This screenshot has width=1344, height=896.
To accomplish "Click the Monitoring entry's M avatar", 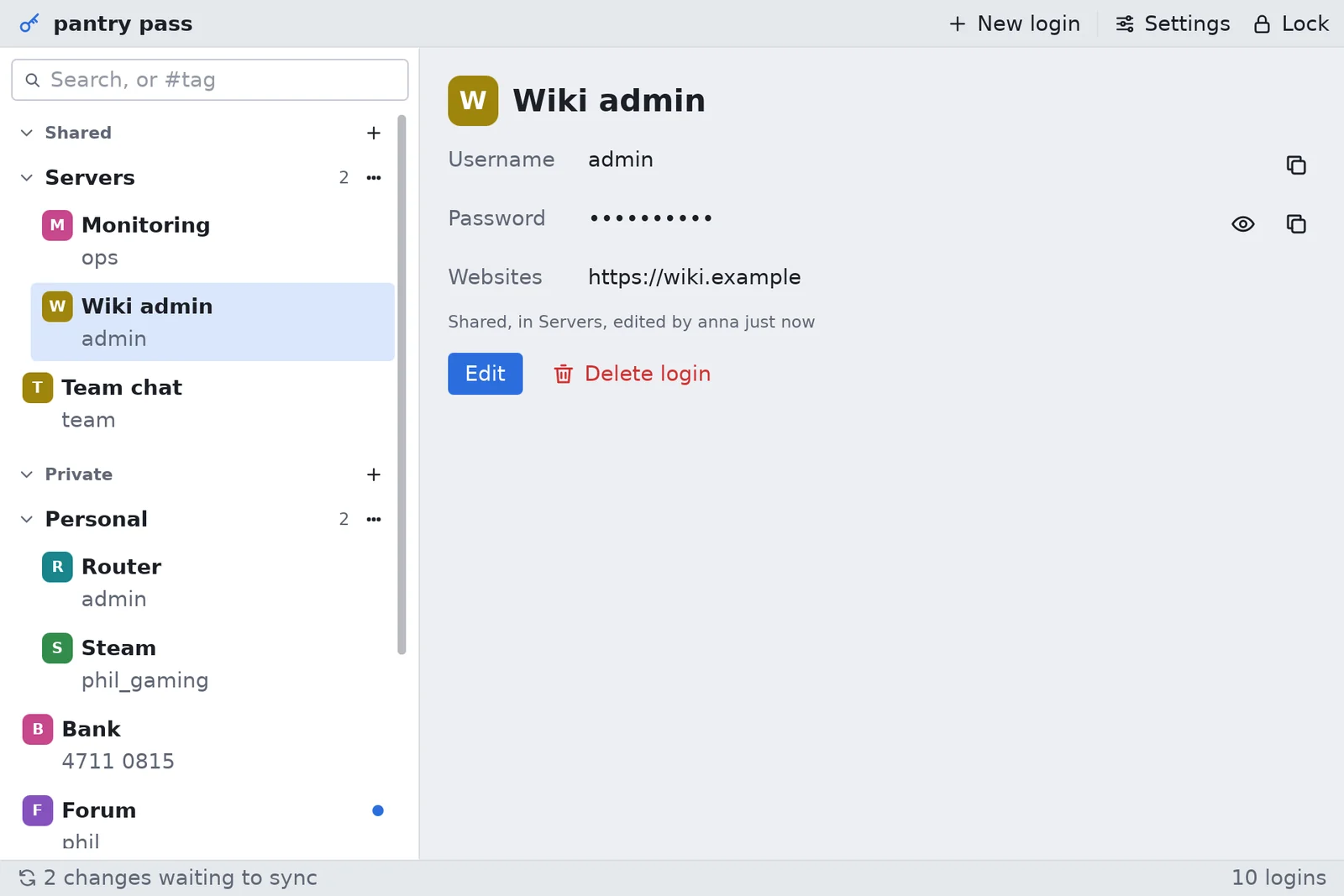I will point(57,225).
